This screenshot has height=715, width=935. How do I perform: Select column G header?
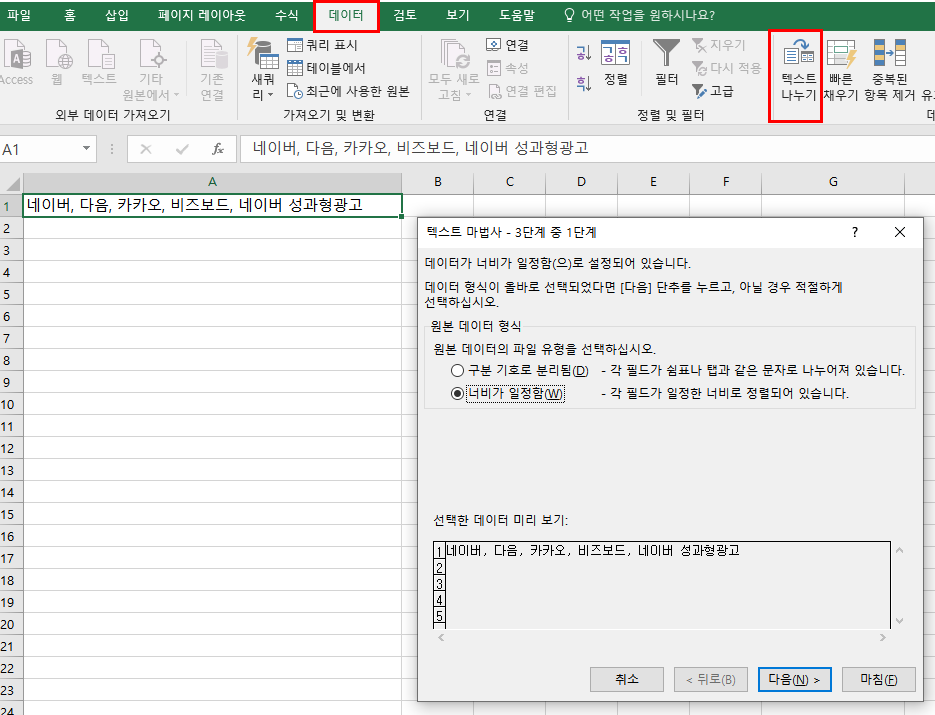(x=833, y=182)
